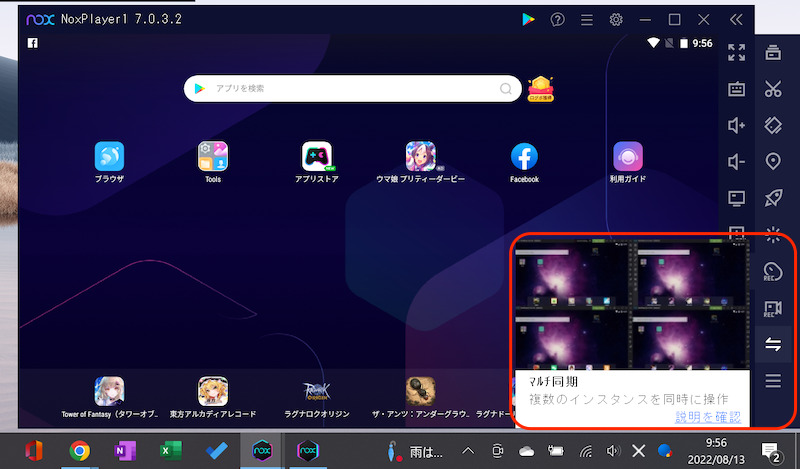Open NoxPlayer settings gear in title bar
Viewport: 800px width, 469px height.
click(616, 19)
